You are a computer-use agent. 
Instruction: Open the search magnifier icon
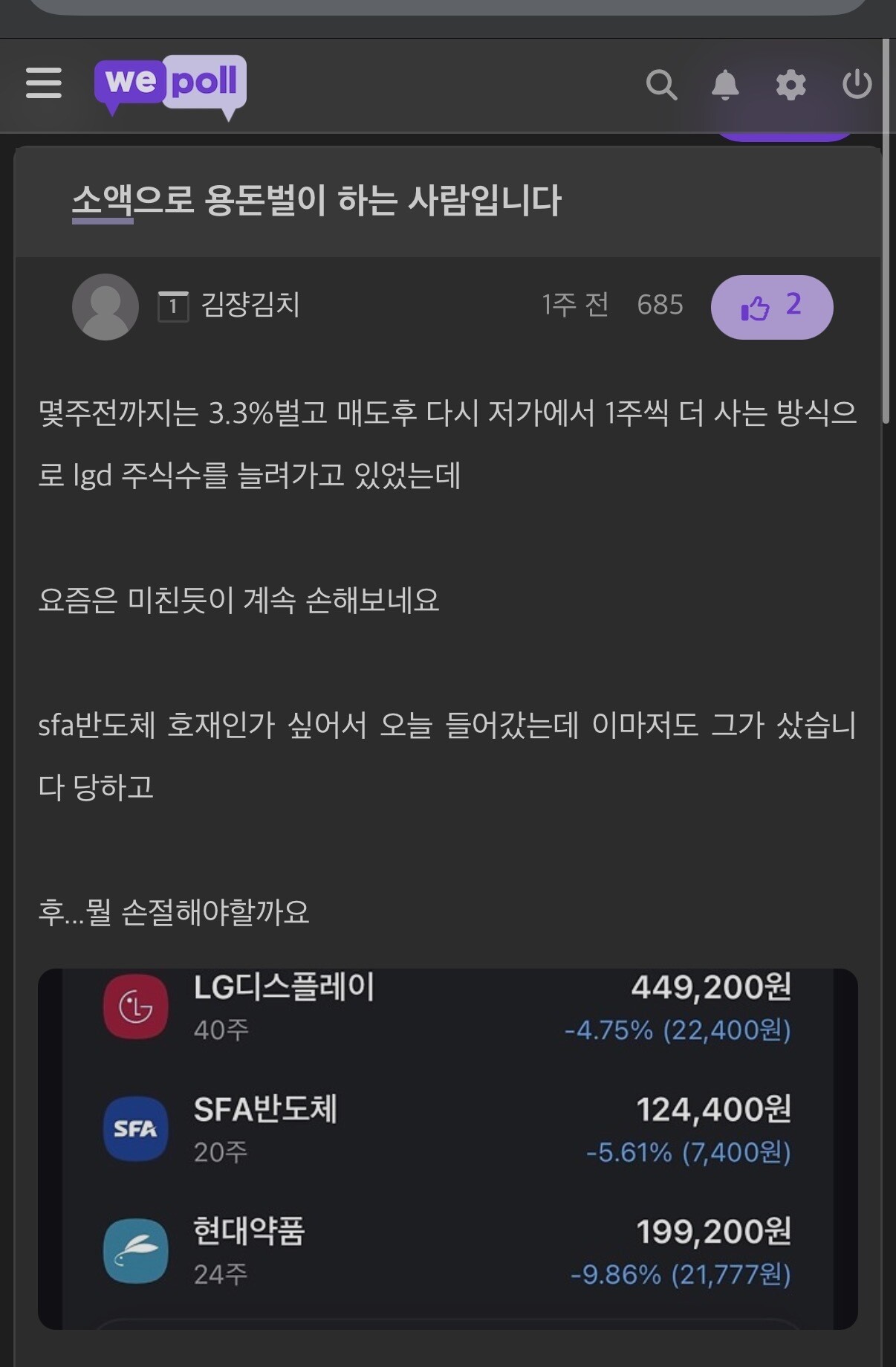point(660,85)
